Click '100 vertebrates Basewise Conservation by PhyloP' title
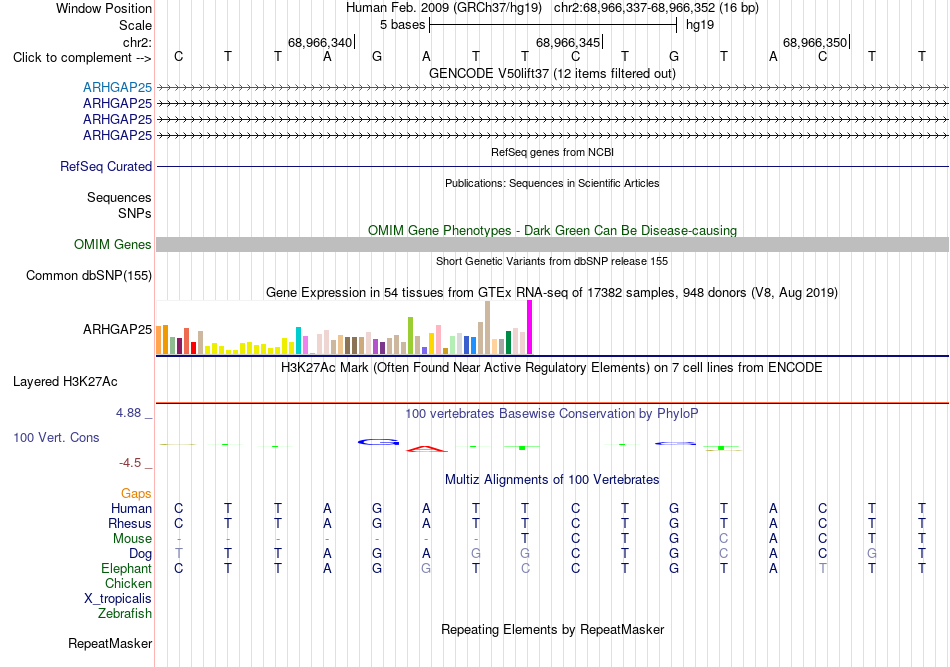The image size is (950, 667). point(552,414)
